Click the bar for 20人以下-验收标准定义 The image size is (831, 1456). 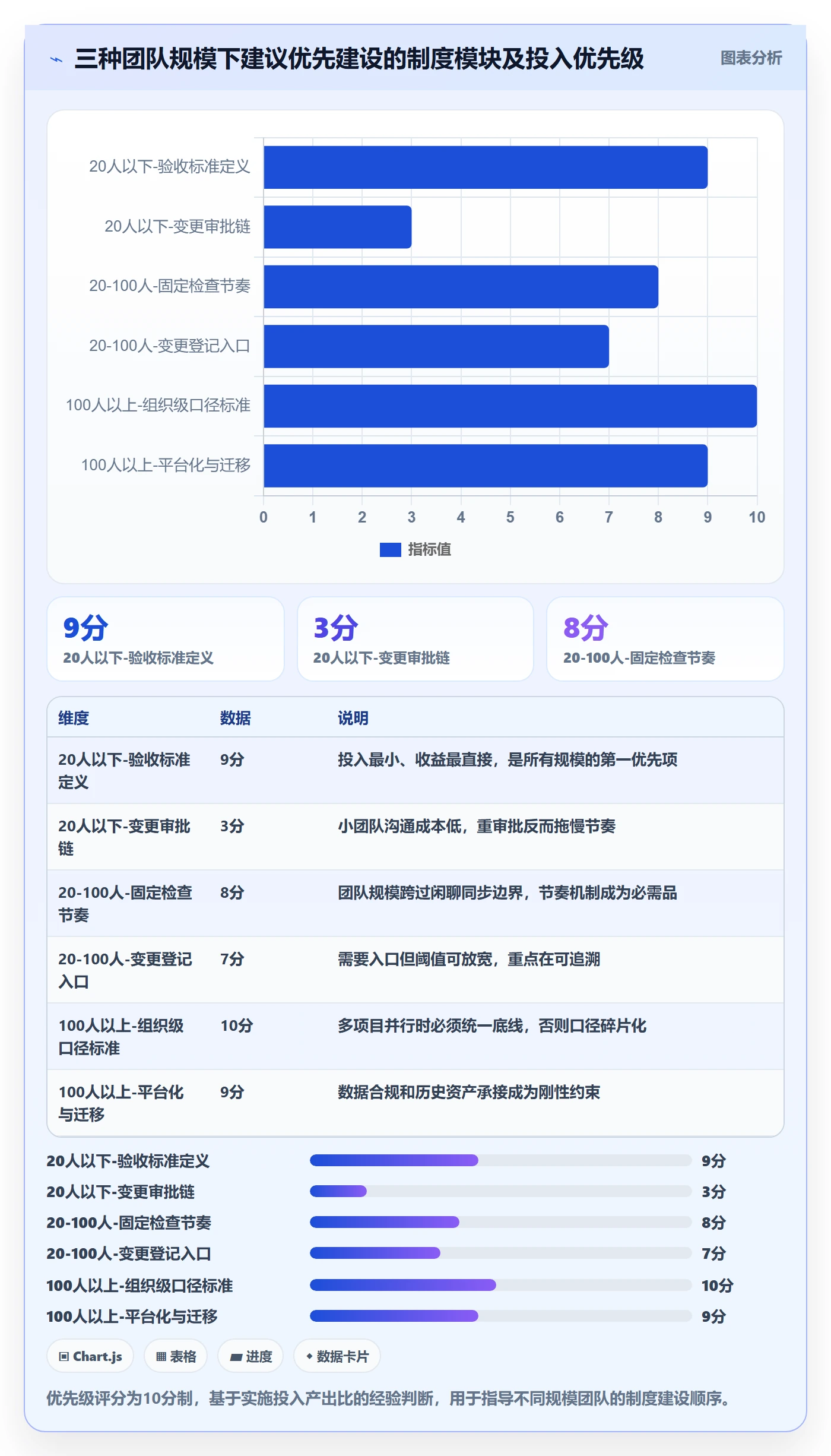[x=486, y=167]
